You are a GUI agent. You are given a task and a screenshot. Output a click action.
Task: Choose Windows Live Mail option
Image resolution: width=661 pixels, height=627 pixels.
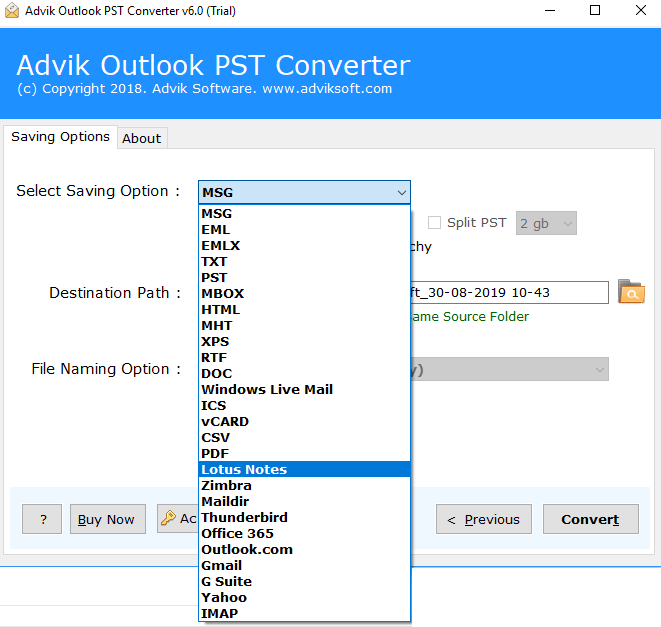point(304,390)
